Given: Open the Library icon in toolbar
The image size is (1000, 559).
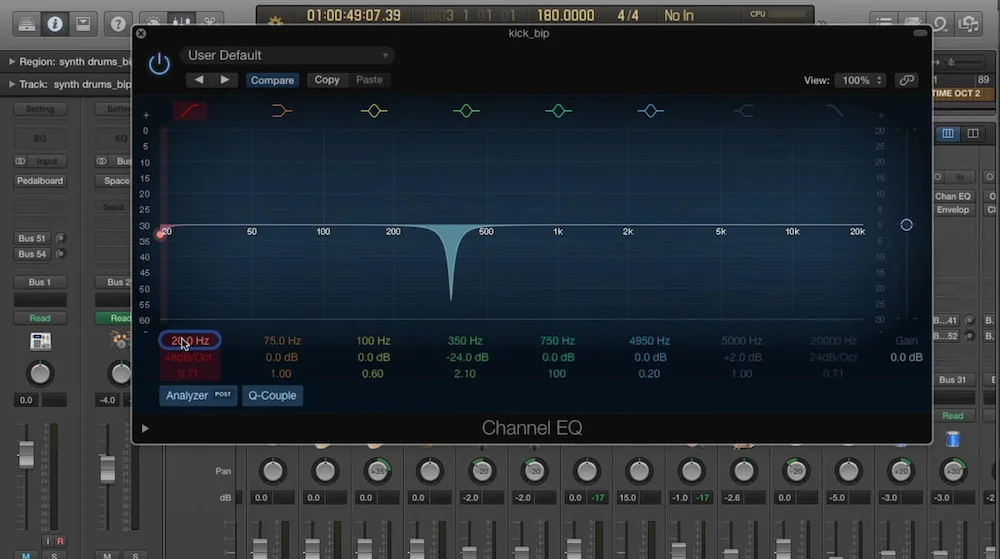Looking at the screenshot, I should [x=27, y=24].
